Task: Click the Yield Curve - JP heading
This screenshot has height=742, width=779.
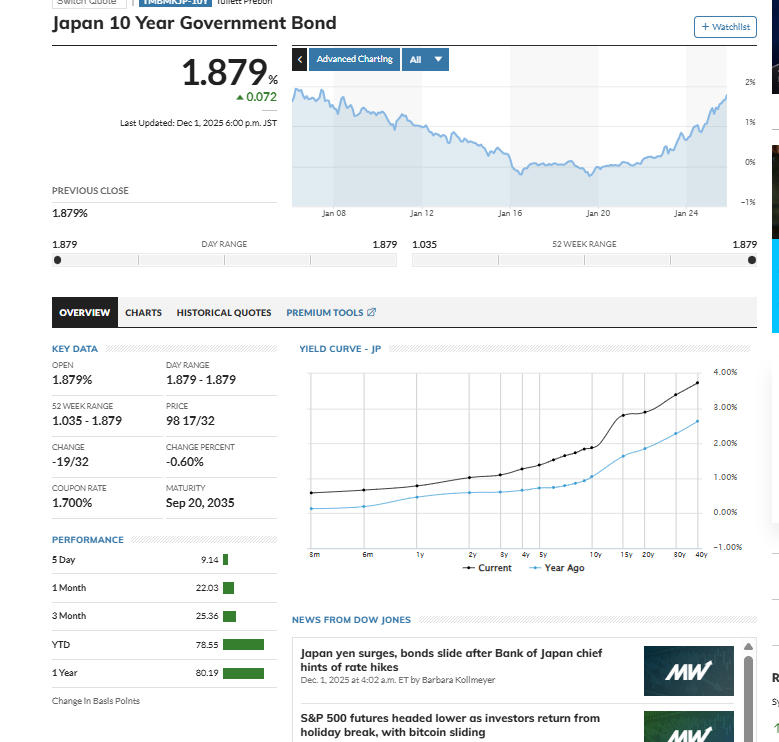Action: click(340, 349)
